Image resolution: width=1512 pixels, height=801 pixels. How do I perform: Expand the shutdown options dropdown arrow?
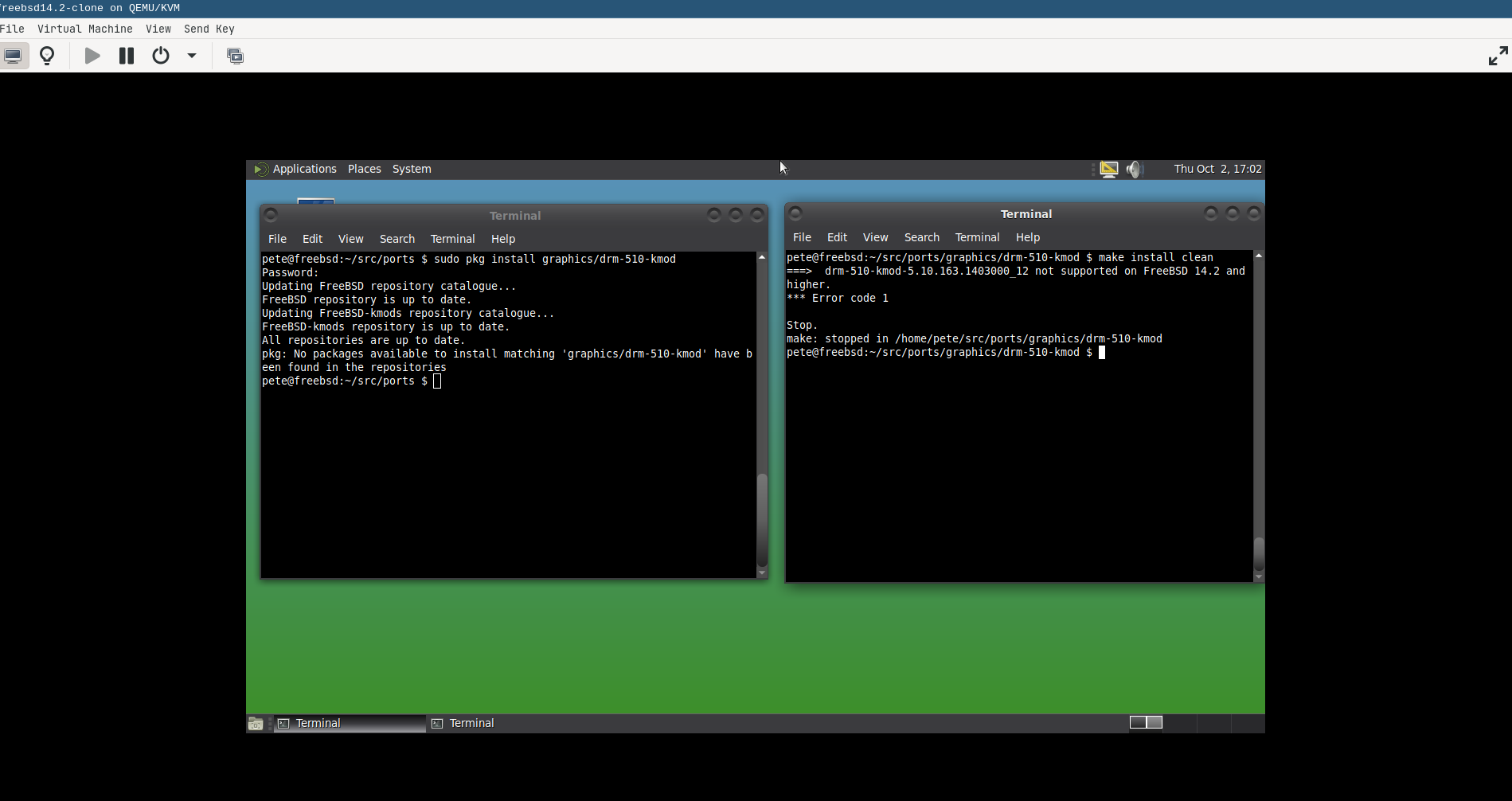[x=192, y=56]
